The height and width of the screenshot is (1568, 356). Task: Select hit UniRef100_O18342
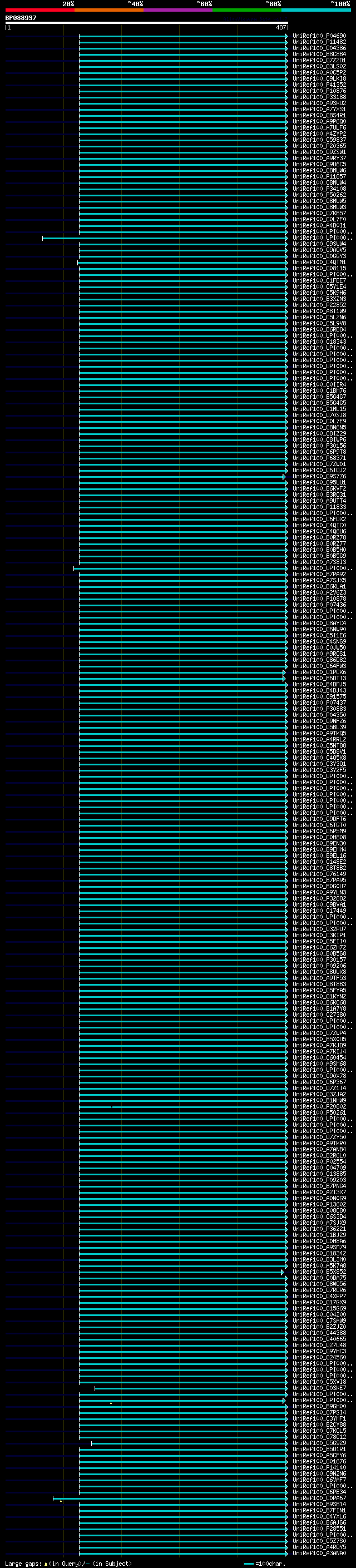coord(319,1253)
